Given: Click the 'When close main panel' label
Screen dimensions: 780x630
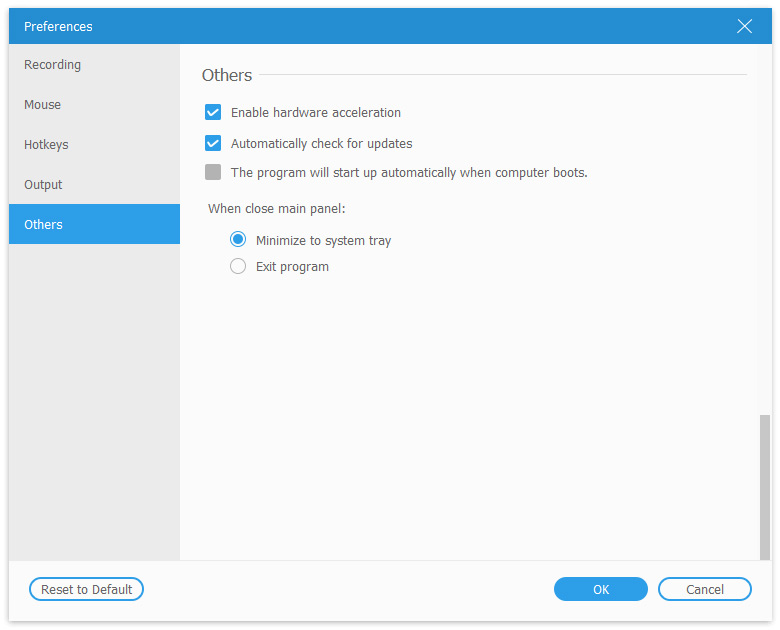Looking at the screenshot, I should [x=276, y=209].
